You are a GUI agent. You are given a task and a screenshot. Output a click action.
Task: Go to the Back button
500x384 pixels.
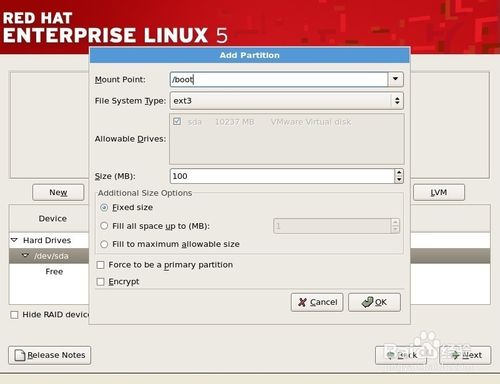point(401,355)
